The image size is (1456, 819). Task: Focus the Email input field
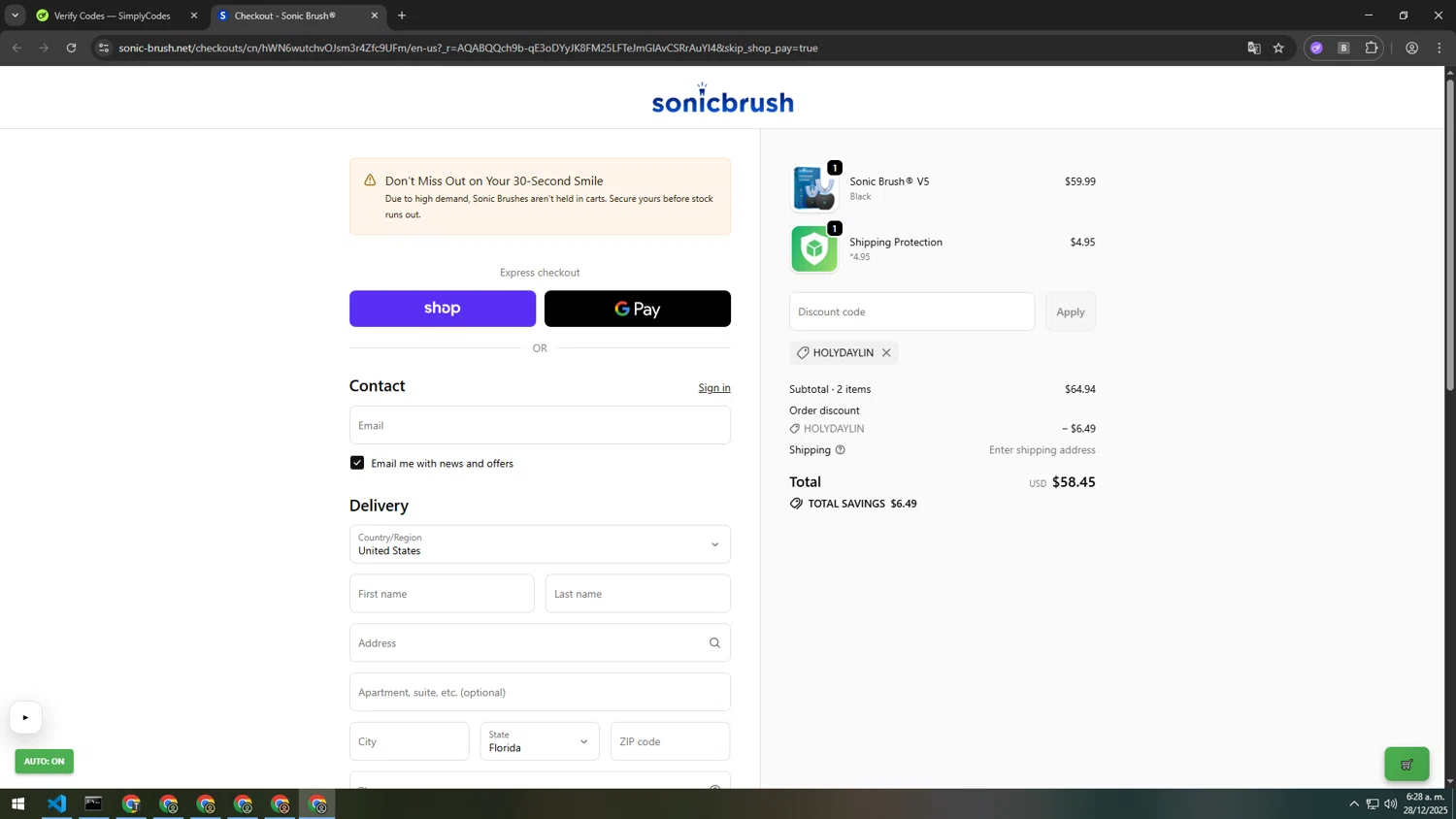coord(540,425)
